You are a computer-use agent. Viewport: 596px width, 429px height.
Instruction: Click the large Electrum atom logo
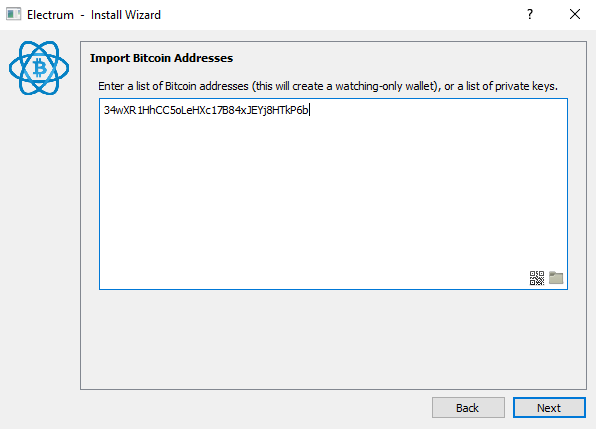pyautogui.click(x=39, y=68)
